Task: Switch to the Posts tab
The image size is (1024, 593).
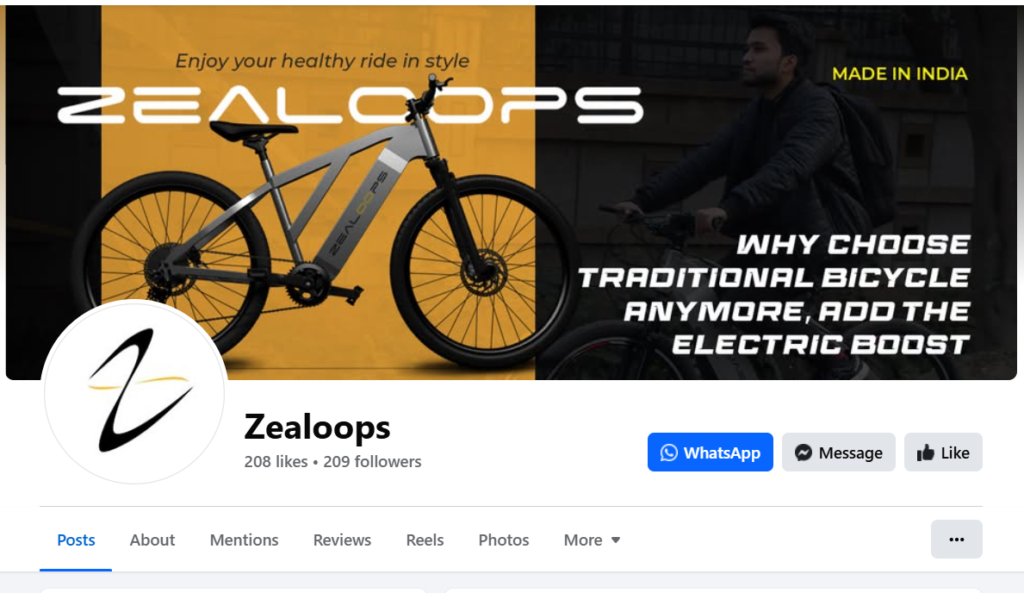Action: [x=76, y=540]
